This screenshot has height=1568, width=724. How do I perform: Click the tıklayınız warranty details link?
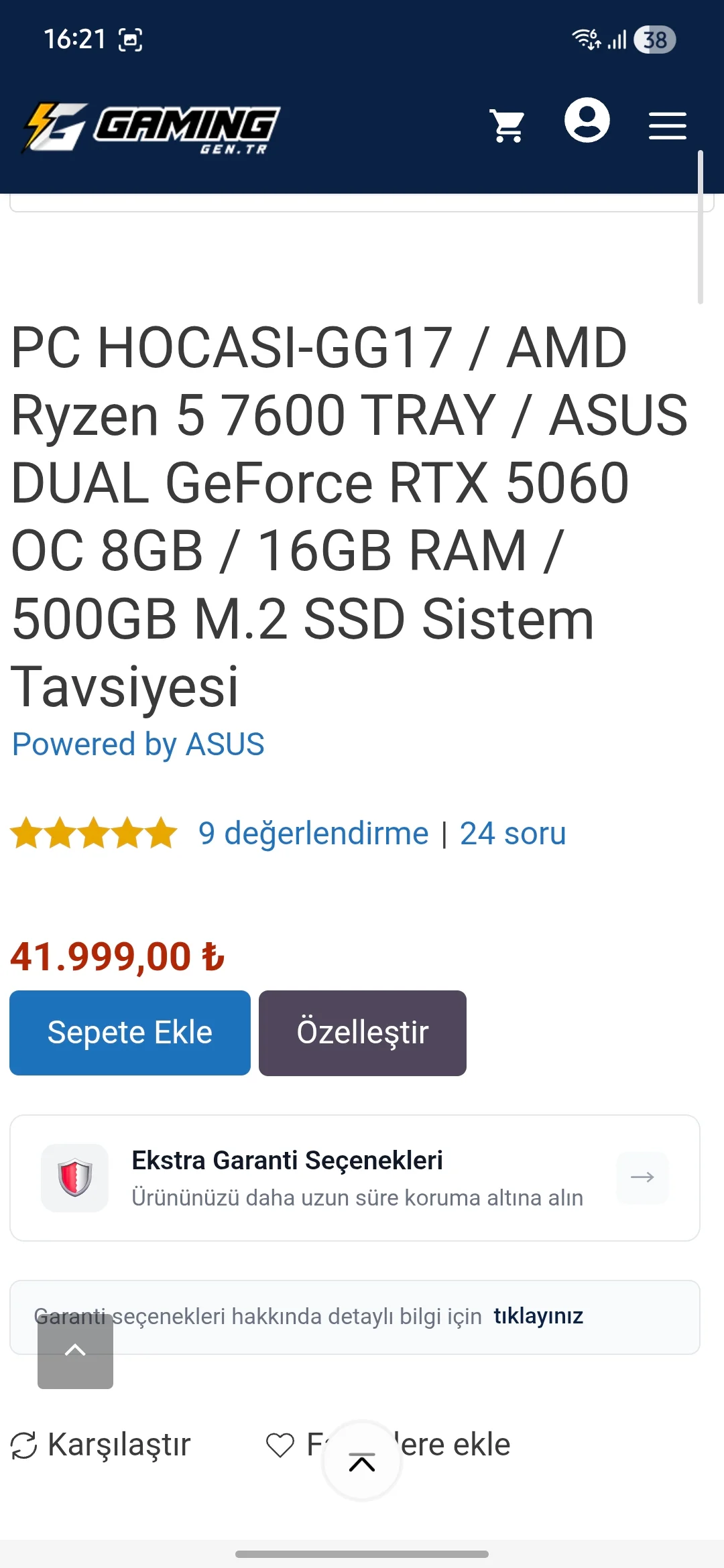pos(538,1316)
